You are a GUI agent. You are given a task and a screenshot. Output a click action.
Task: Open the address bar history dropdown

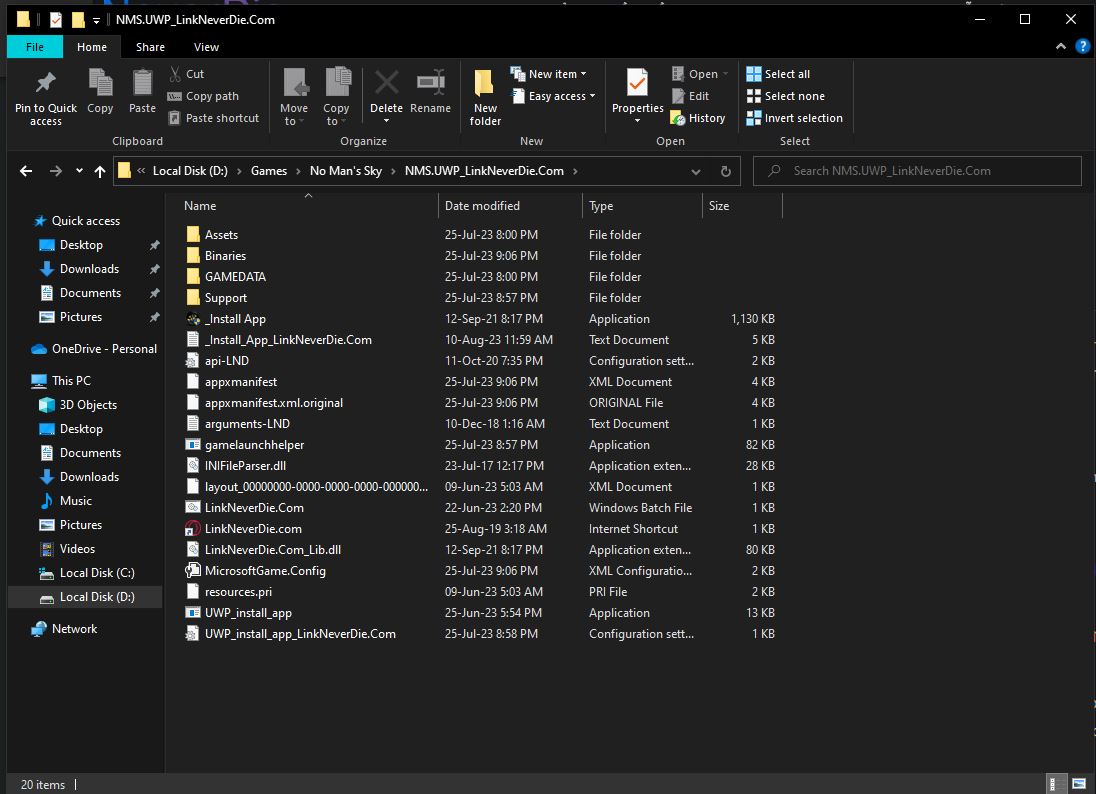pos(696,171)
